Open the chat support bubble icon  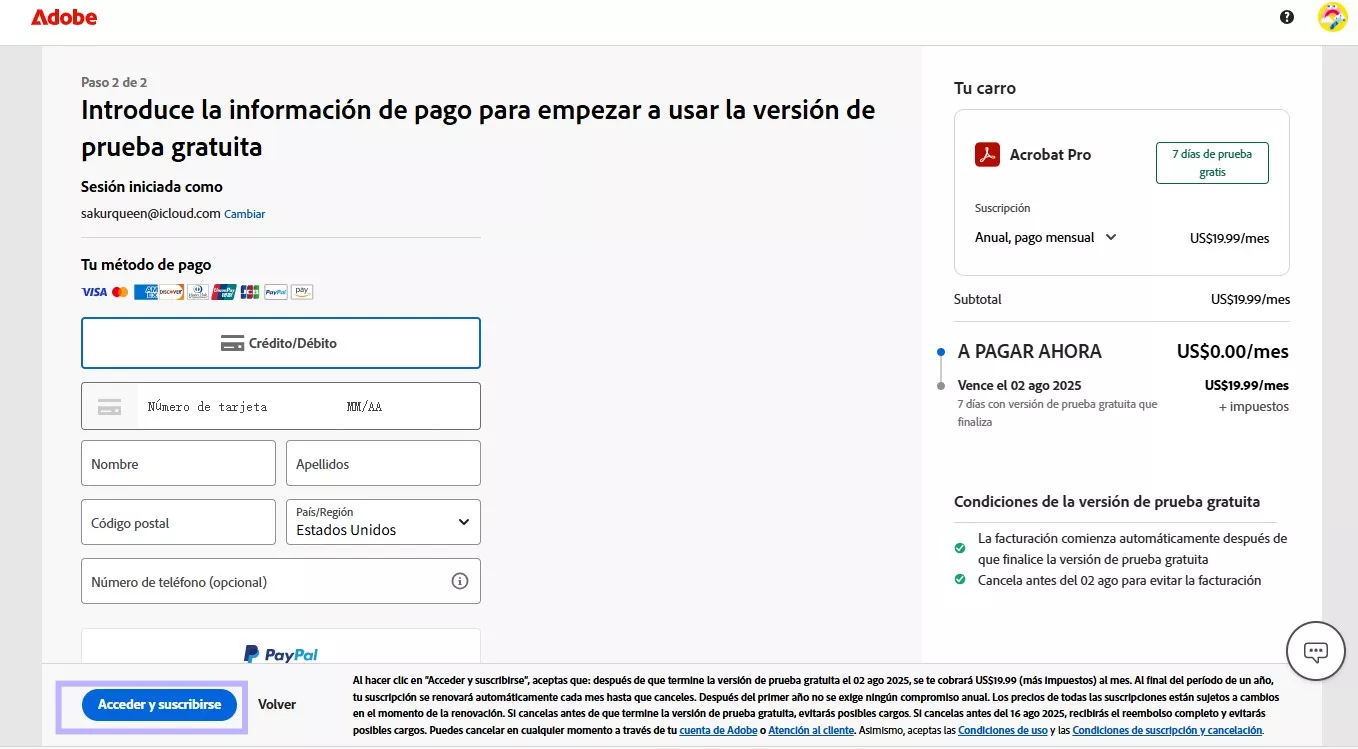tap(1316, 652)
